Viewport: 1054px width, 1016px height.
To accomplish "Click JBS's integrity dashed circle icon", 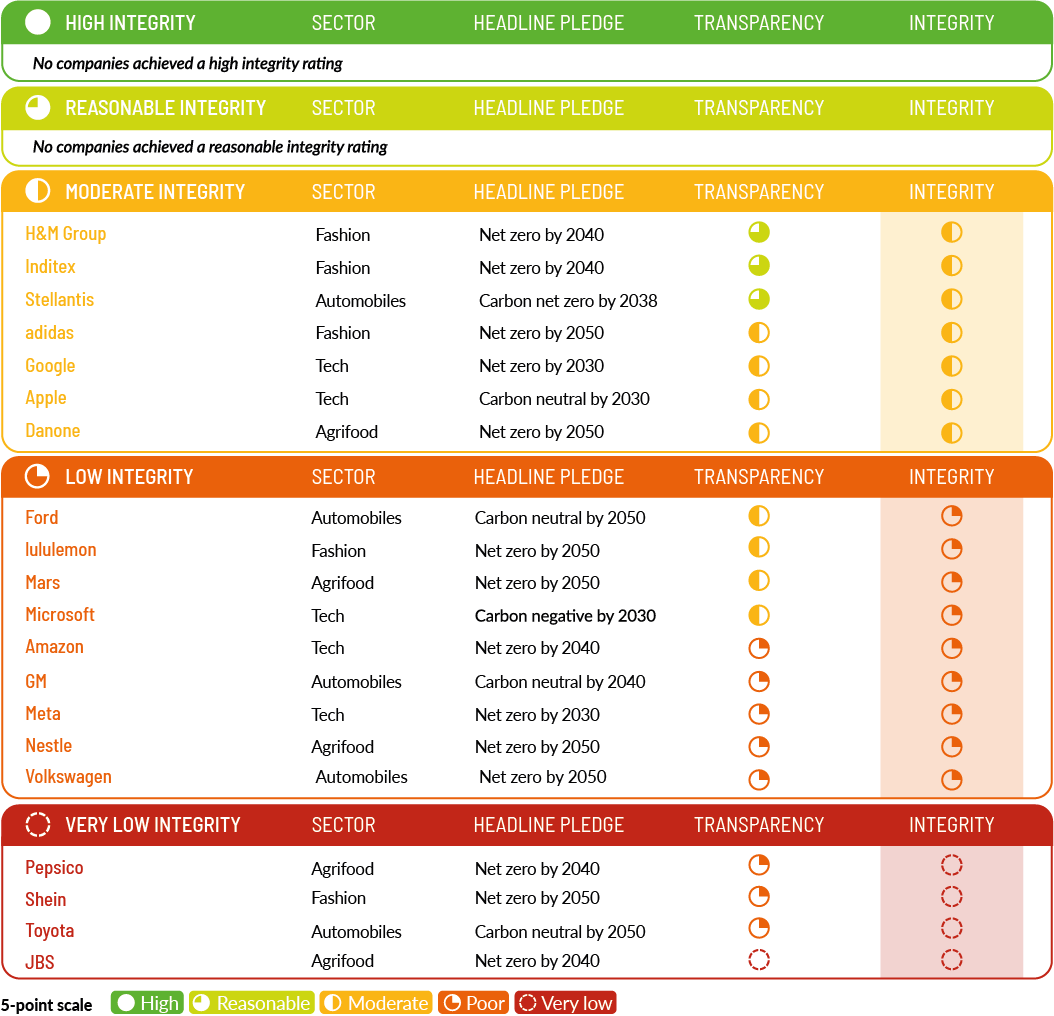I will coord(951,960).
